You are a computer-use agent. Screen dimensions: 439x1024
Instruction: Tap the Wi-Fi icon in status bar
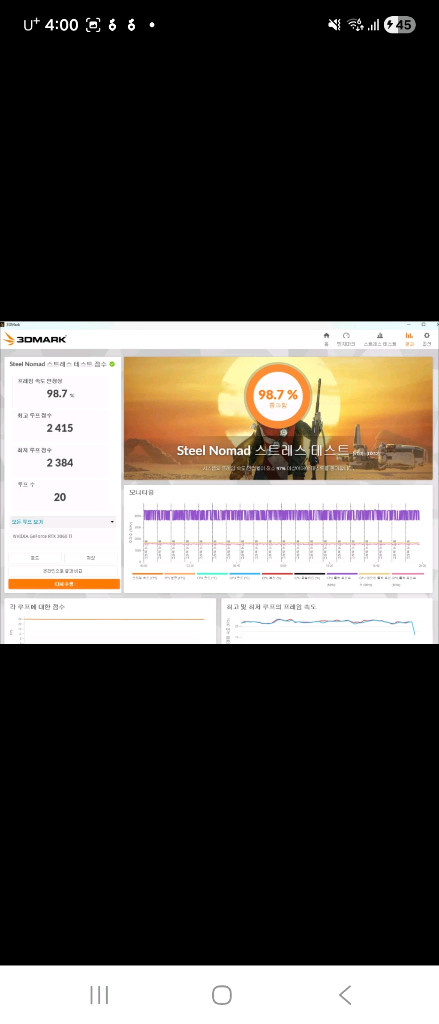[355, 25]
